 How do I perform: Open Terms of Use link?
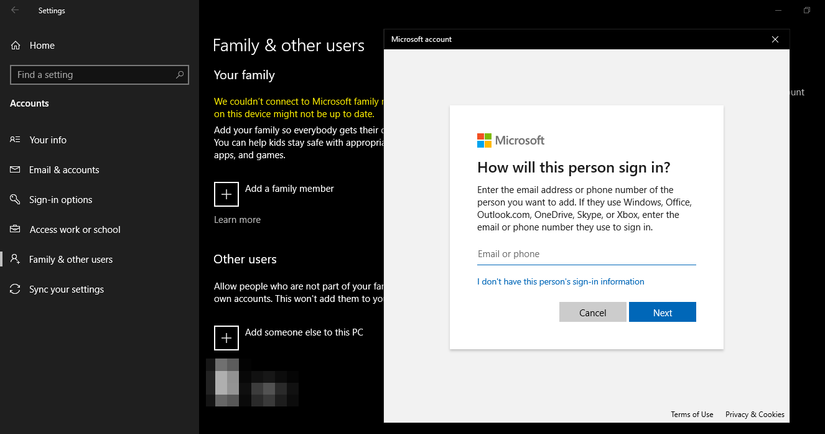pos(692,414)
